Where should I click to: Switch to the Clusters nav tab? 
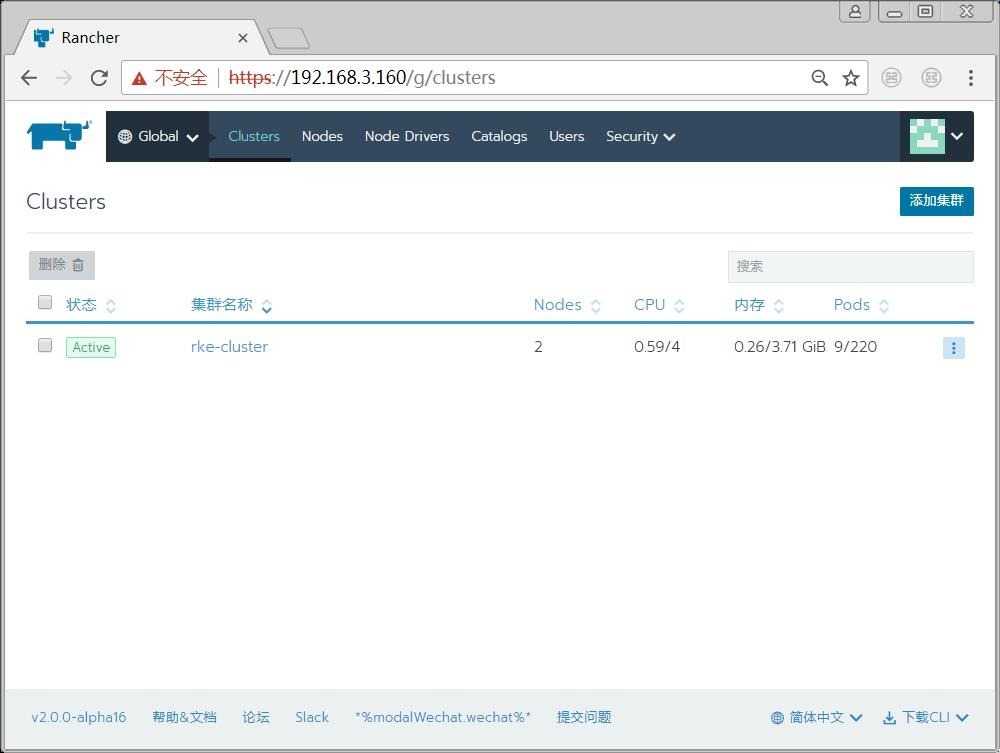pos(254,136)
